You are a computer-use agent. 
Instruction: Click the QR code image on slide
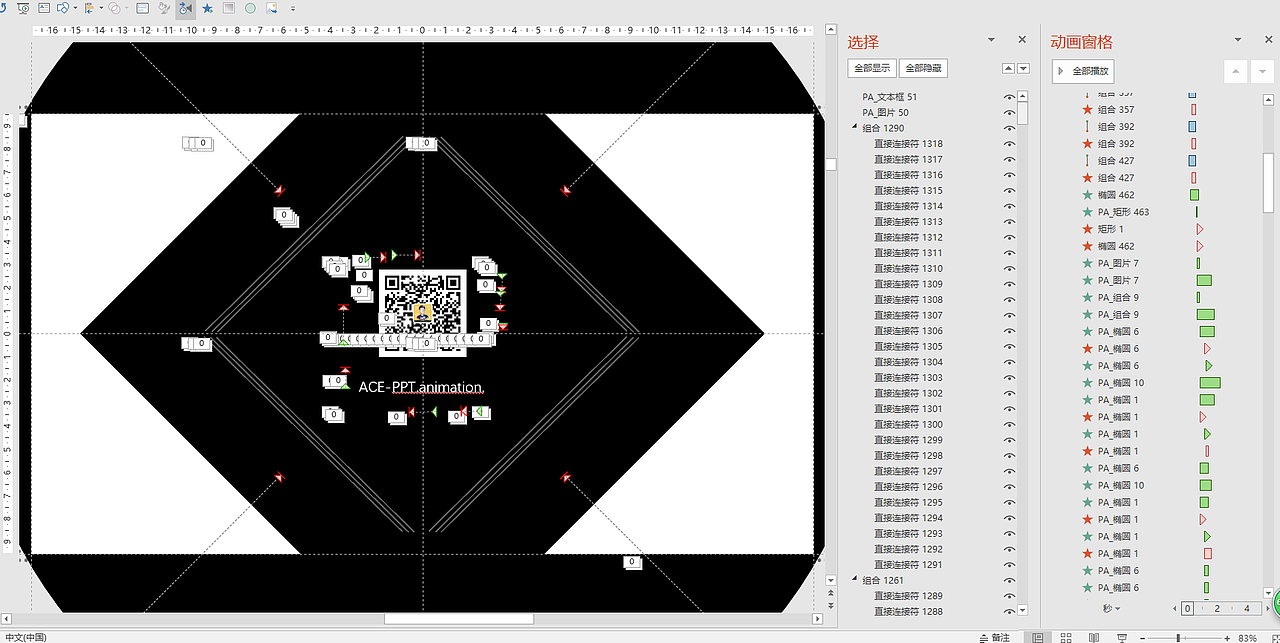point(423,311)
